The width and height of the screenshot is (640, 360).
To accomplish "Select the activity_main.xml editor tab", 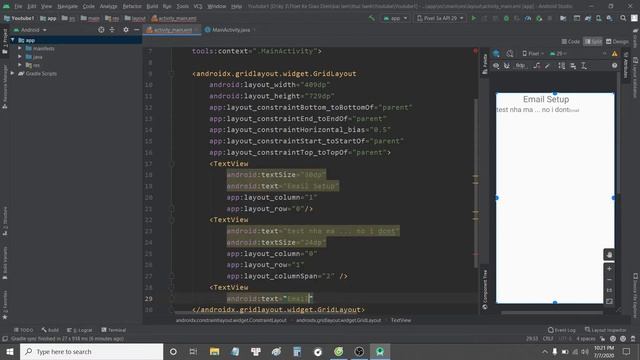I will pos(173,30).
